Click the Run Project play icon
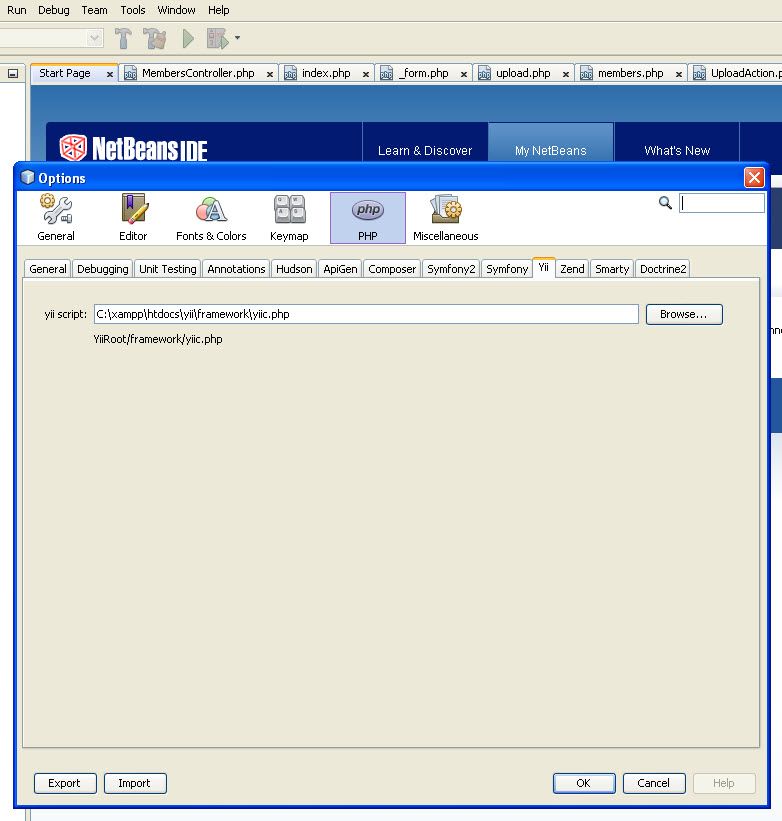 click(188, 38)
